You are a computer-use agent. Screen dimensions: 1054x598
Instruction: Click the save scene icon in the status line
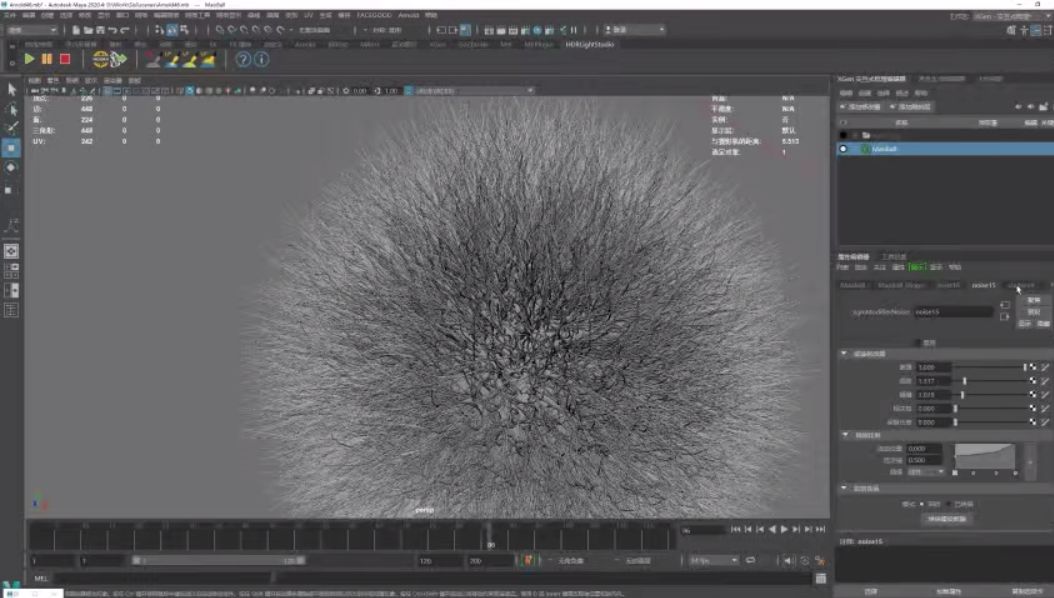[x=100, y=30]
